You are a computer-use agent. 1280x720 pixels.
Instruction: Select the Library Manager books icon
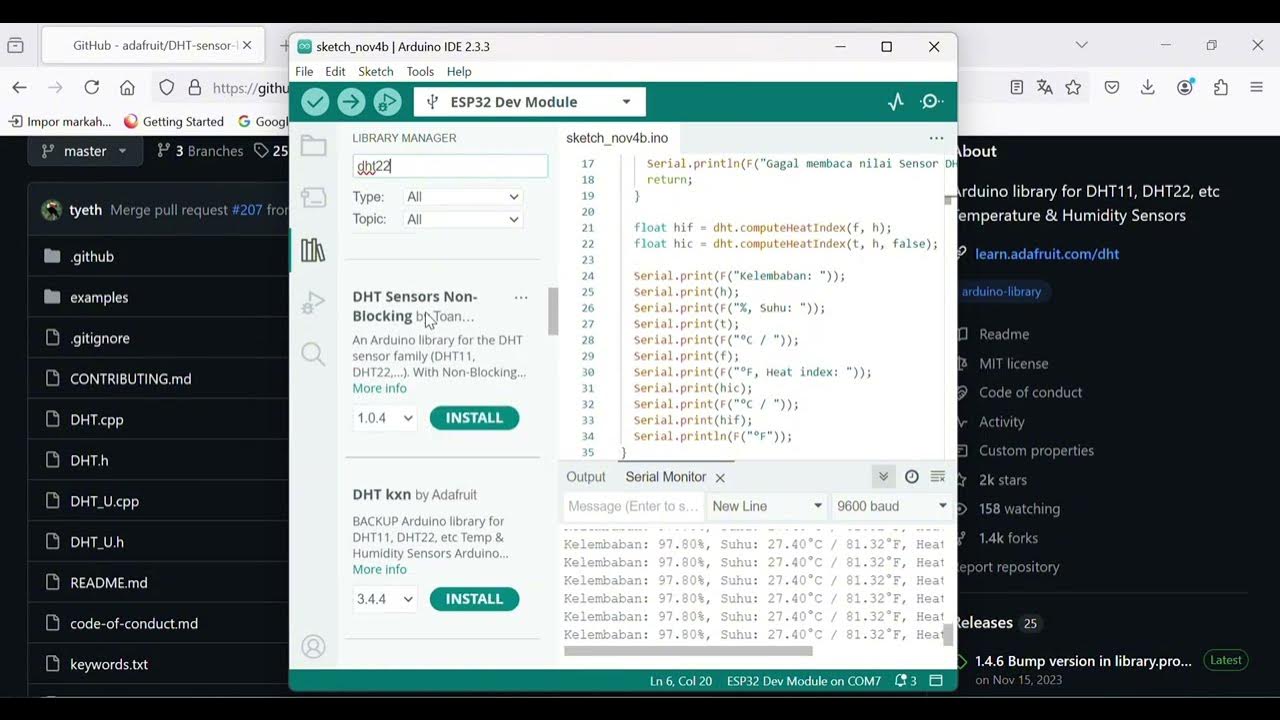(x=314, y=250)
